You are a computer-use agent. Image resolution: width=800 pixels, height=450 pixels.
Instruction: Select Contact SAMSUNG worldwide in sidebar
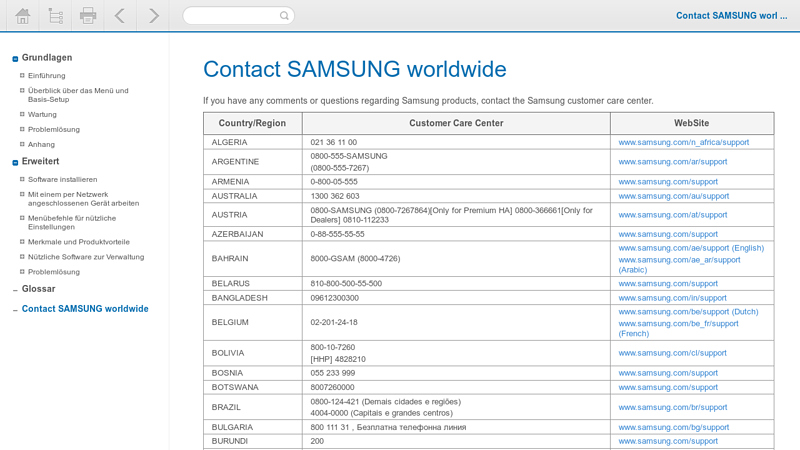(x=85, y=309)
